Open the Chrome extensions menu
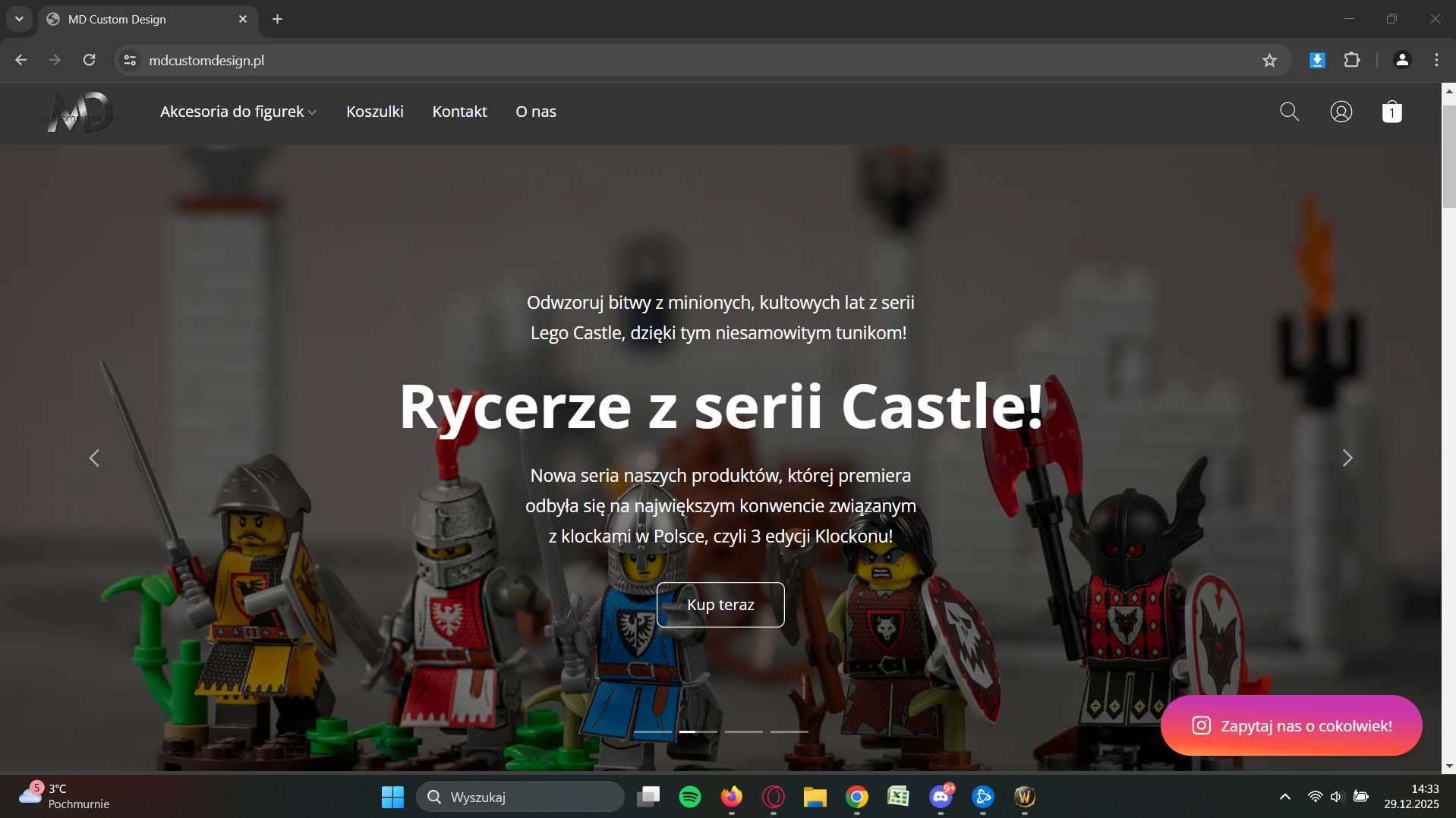Viewport: 1456px width, 818px height. pos(1352,60)
